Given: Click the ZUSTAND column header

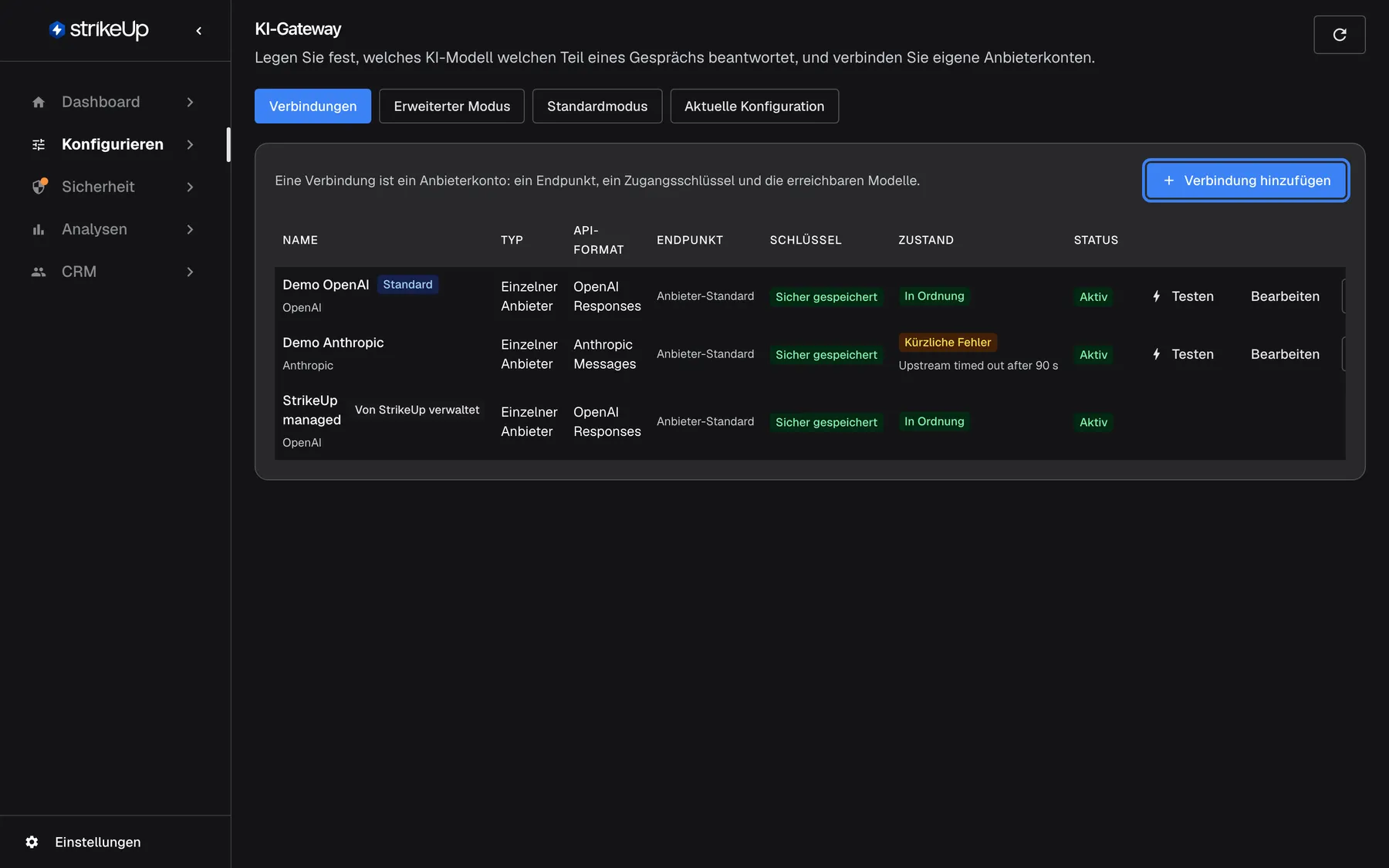Looking at the screenshot, I should [x=926, y=240].
